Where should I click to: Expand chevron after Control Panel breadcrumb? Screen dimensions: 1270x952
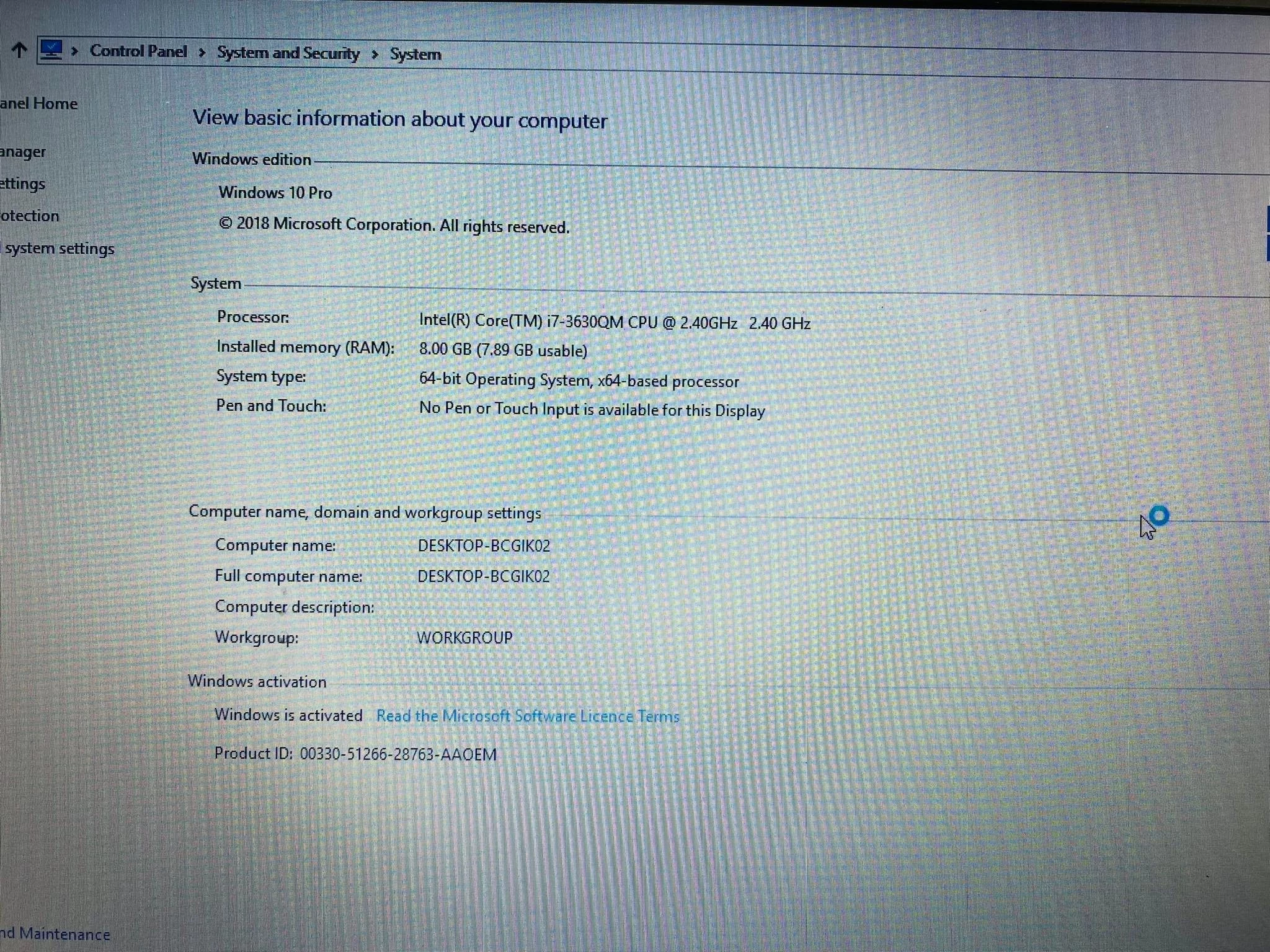click(x=202, y=53)
